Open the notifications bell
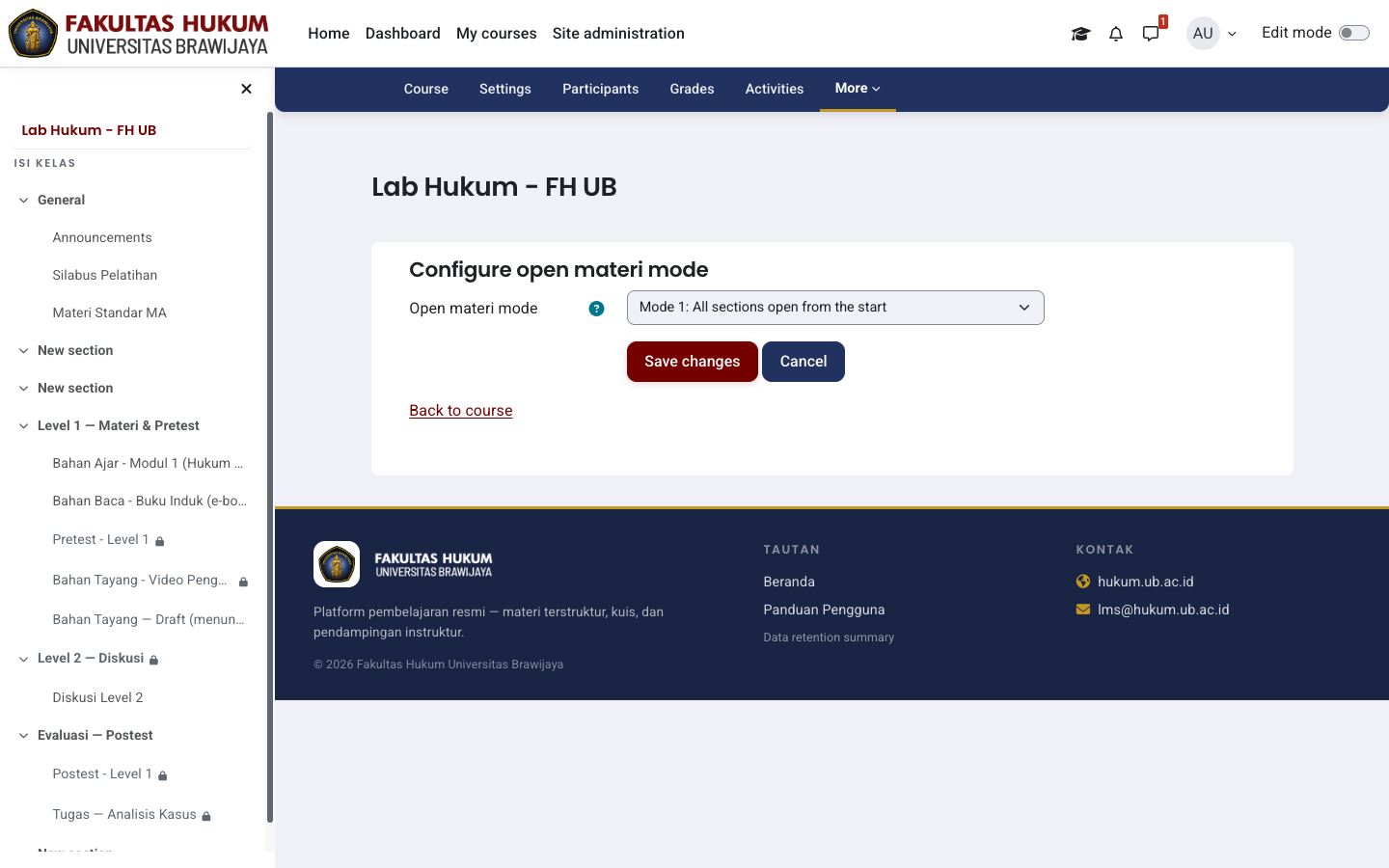Viewport: 1389px width, 868px height. click(x=1116, y=34)
